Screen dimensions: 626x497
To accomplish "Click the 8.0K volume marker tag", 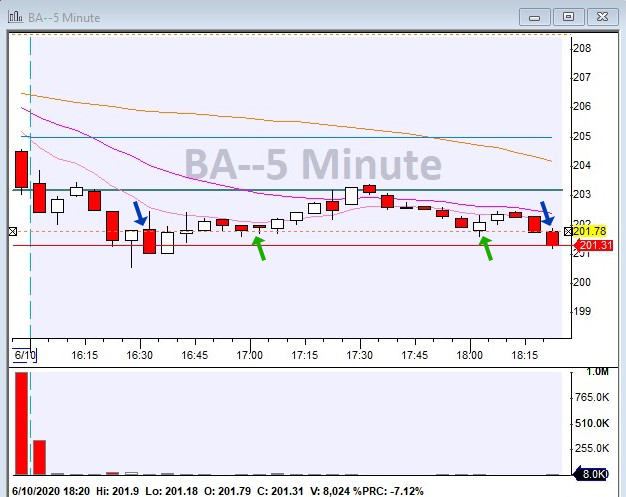I will (591, 474).
